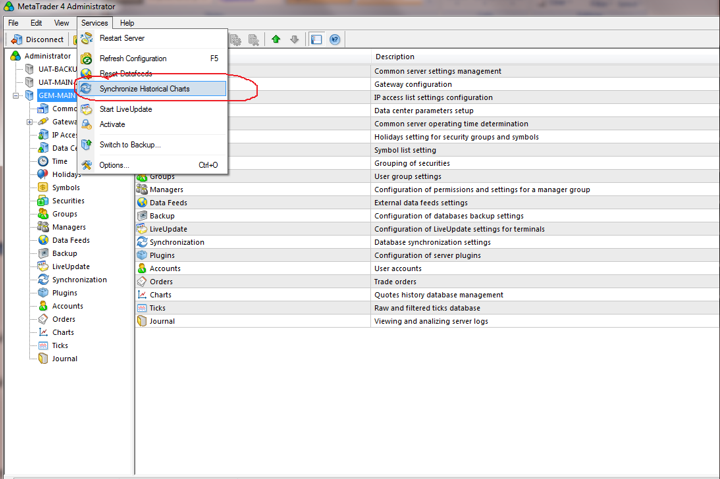Image resolution: width=720 pixels, height=479 pixels.
Task: Click the Ticks icon in tree
Action: (43, 345)
